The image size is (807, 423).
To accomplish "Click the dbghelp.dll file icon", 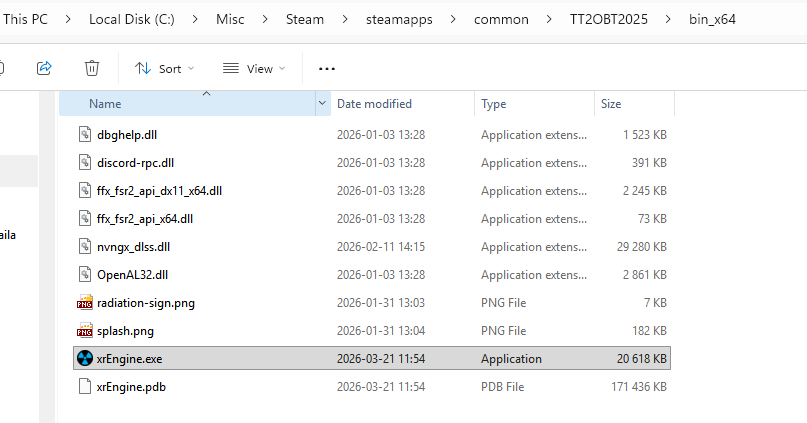I will click(x=84, y=134).
